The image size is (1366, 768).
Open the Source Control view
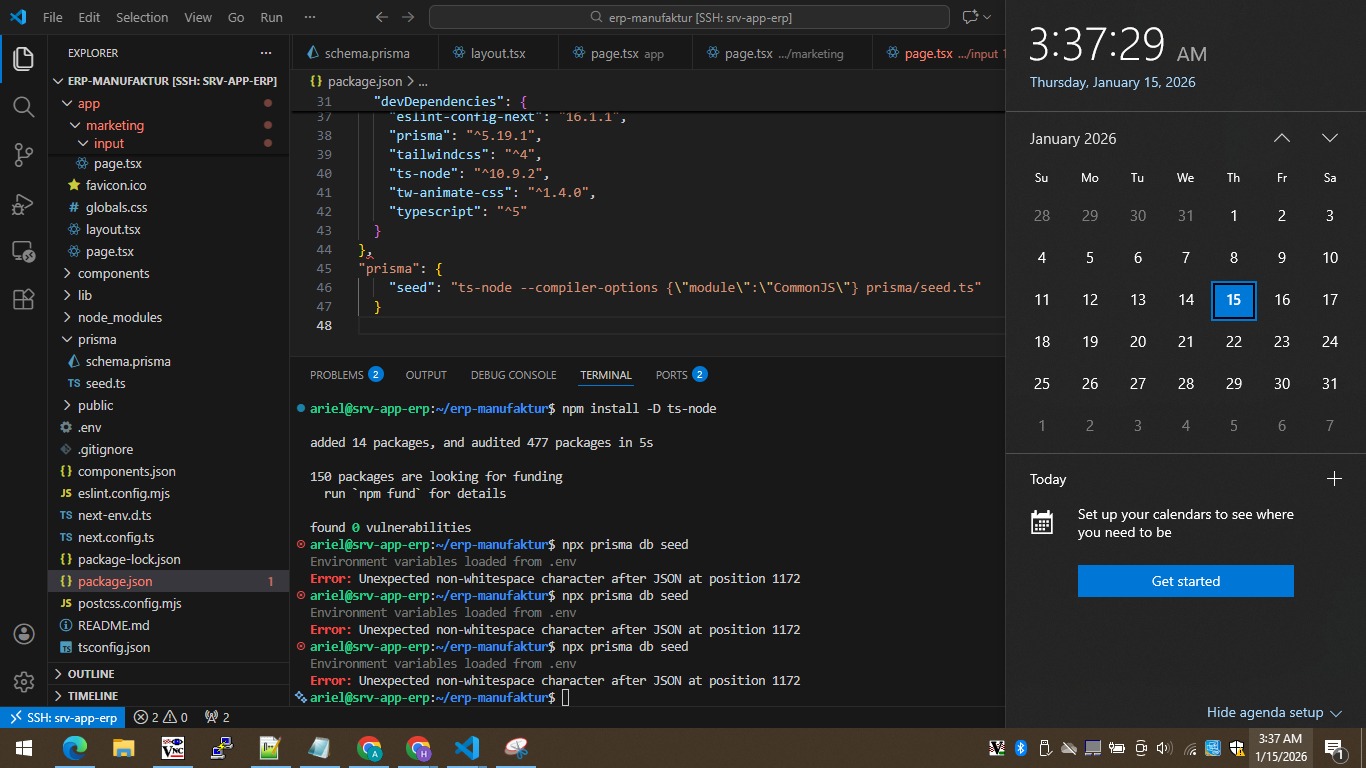[24, 154]
